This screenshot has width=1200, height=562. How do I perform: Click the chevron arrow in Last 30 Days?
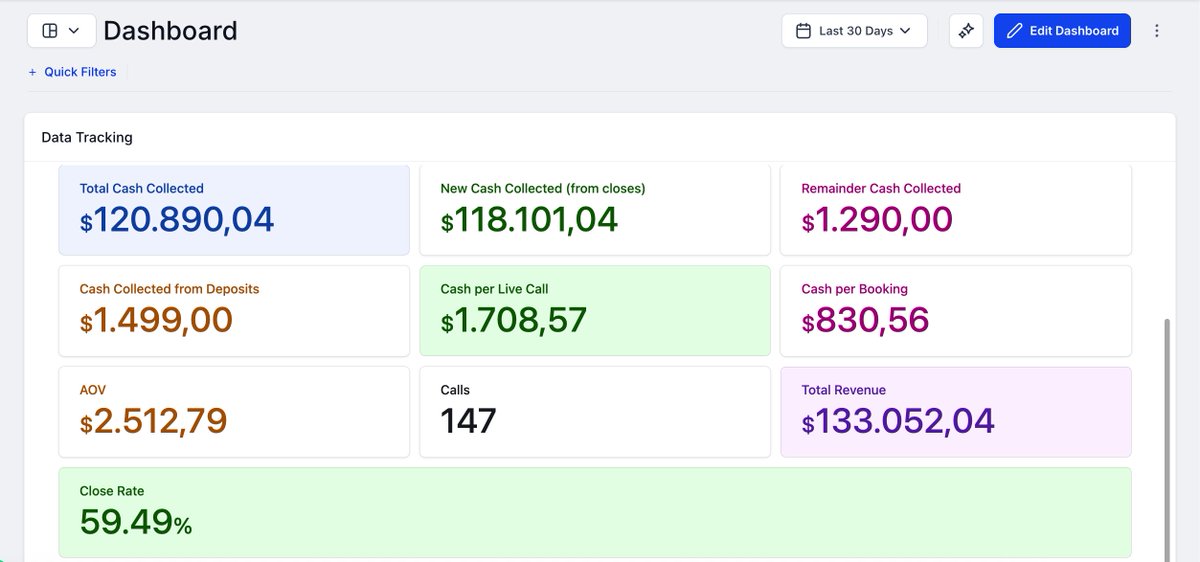coord(905,31)
